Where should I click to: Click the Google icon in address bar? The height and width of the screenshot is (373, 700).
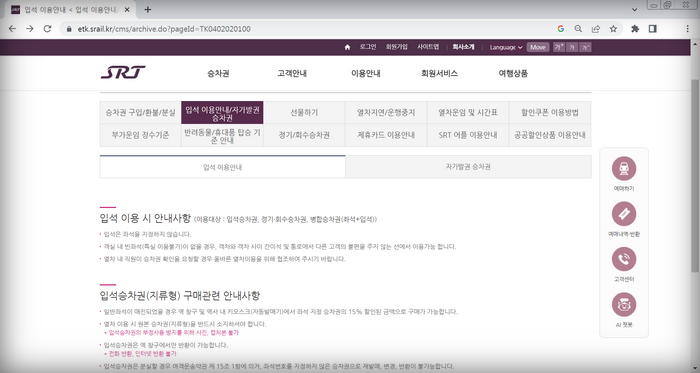pos(561,29)
